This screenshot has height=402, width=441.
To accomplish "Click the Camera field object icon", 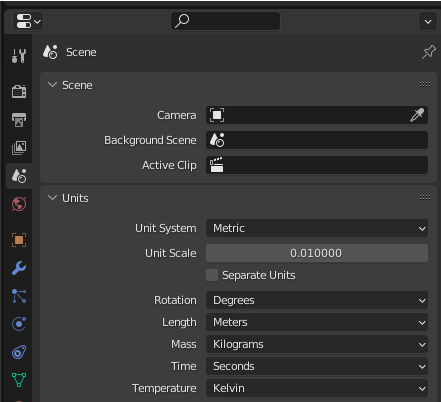I will point(217,115).
